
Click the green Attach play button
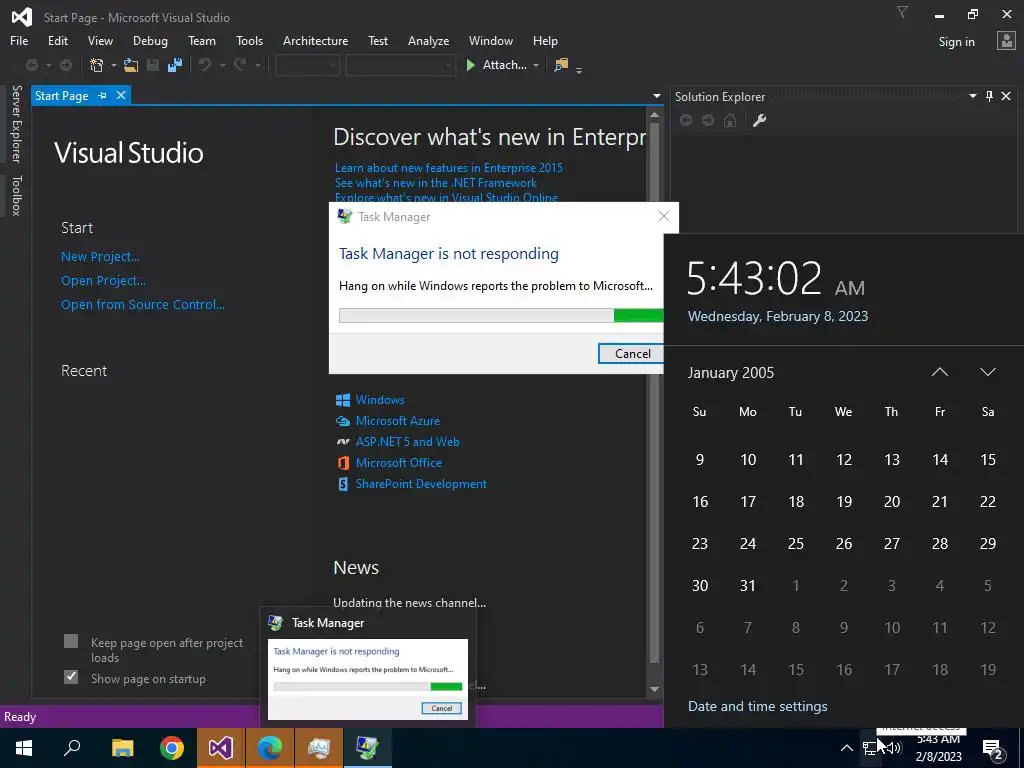pyautogui.click(x=470, y=65)
